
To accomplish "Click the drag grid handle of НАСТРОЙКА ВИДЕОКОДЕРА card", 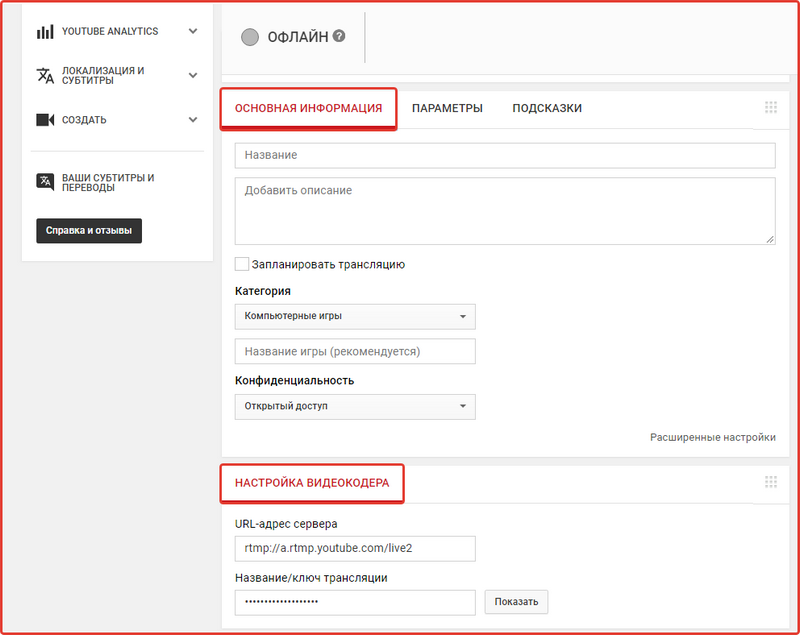I will tap(771, 482).
